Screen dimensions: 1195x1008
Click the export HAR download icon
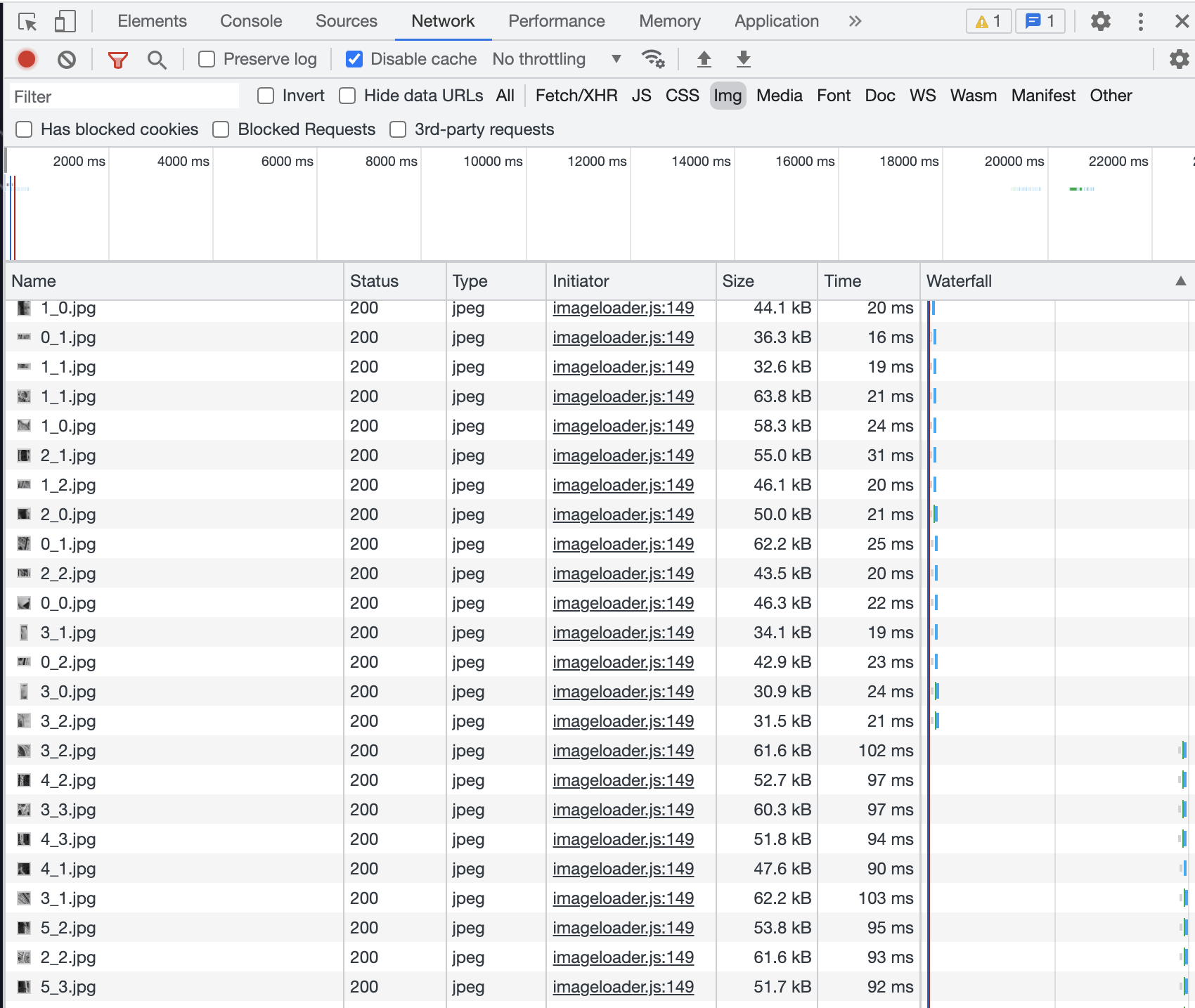coord(742,59)
